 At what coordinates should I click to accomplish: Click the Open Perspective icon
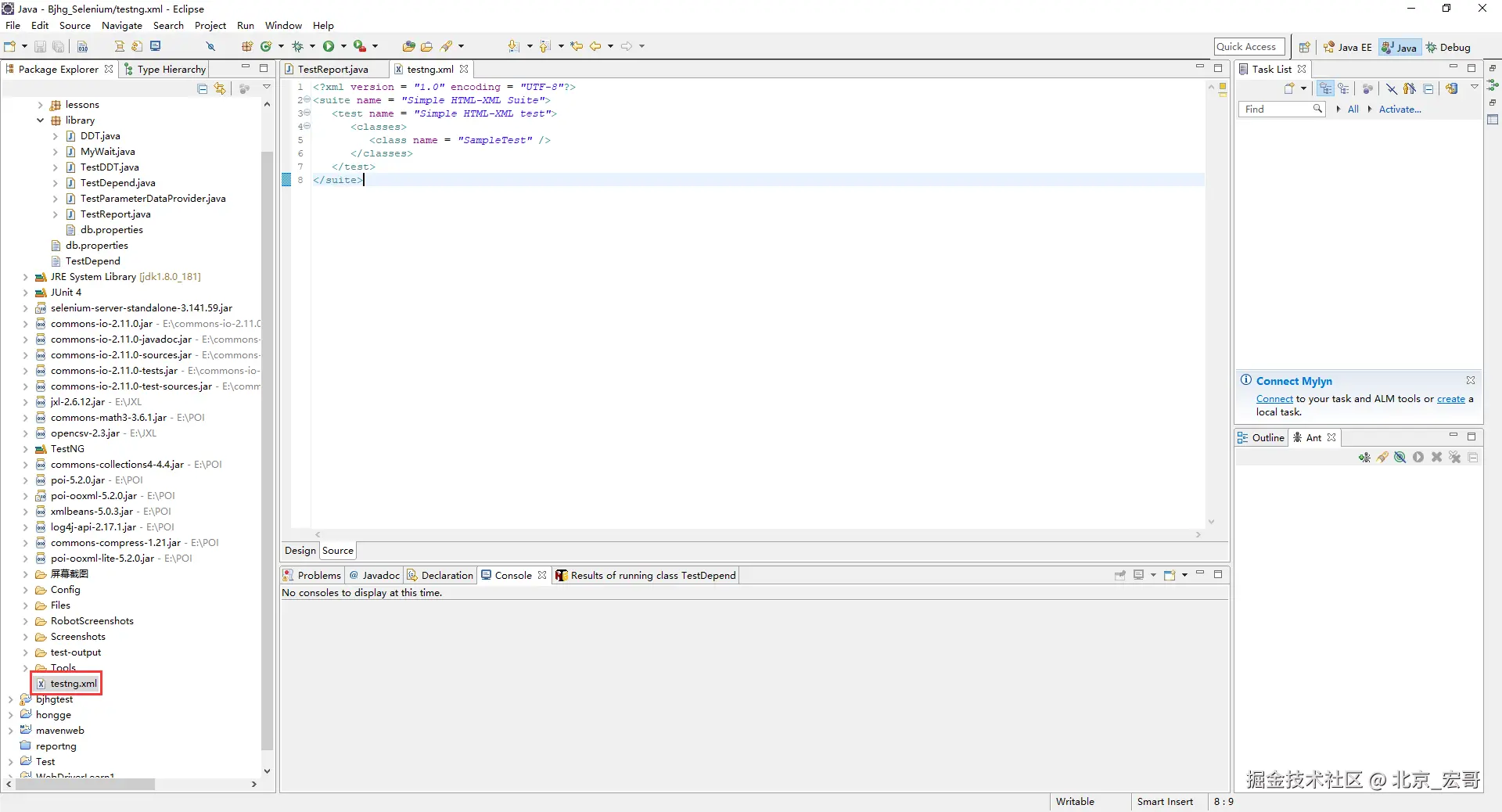tap(1304, 47)
